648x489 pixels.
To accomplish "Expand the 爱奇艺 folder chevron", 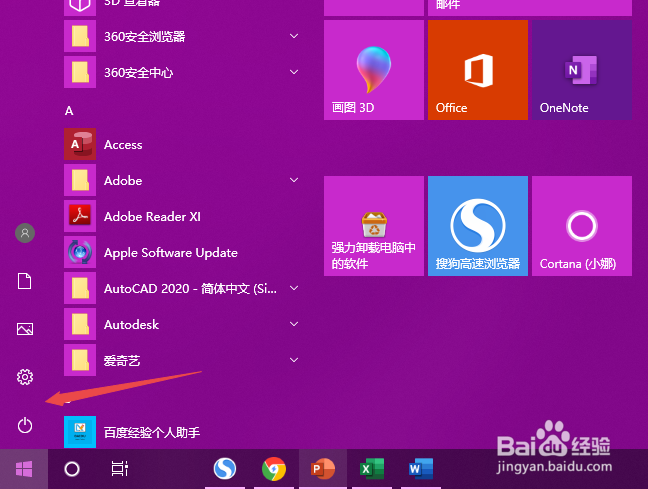I will pos(294,360).
